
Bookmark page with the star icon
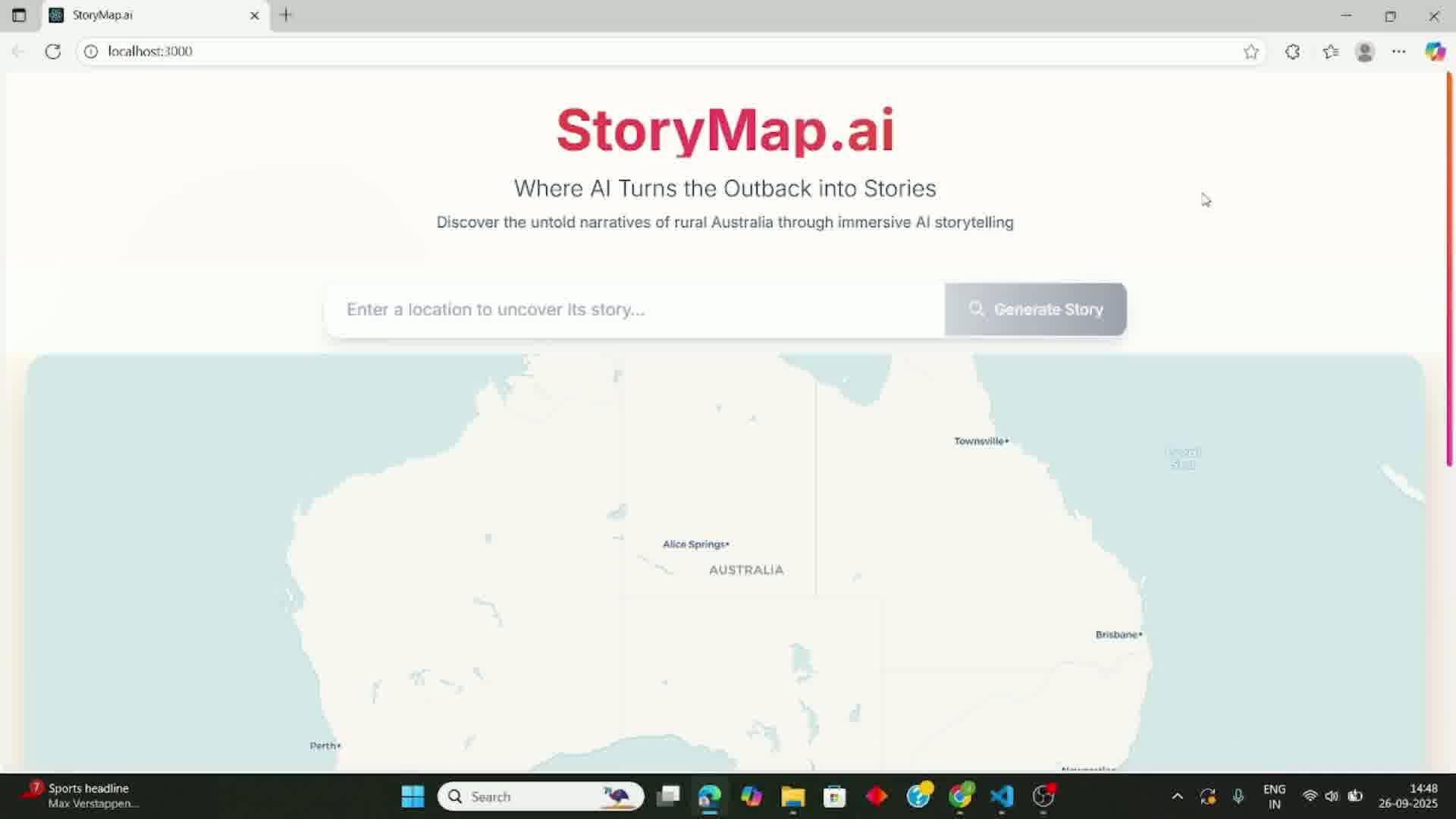click(1250, 52)
